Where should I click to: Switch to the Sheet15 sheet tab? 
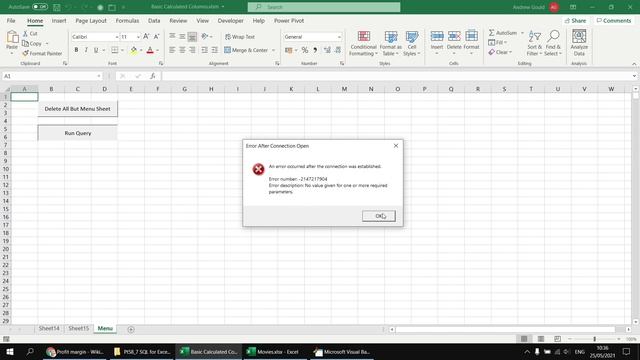[x=78, y=328]
